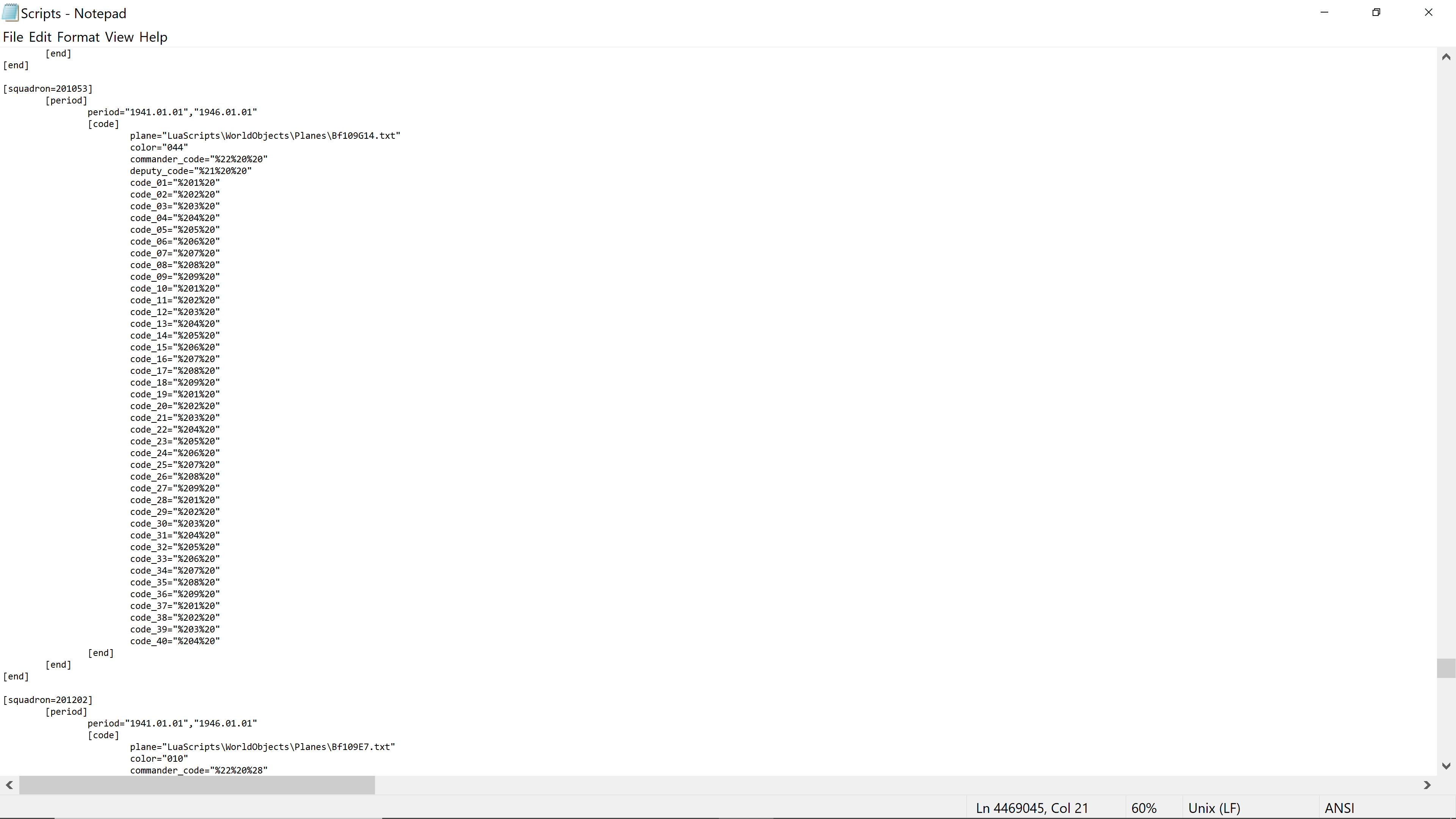Click the vertical scrollbar up arrow

[1447, 56]
